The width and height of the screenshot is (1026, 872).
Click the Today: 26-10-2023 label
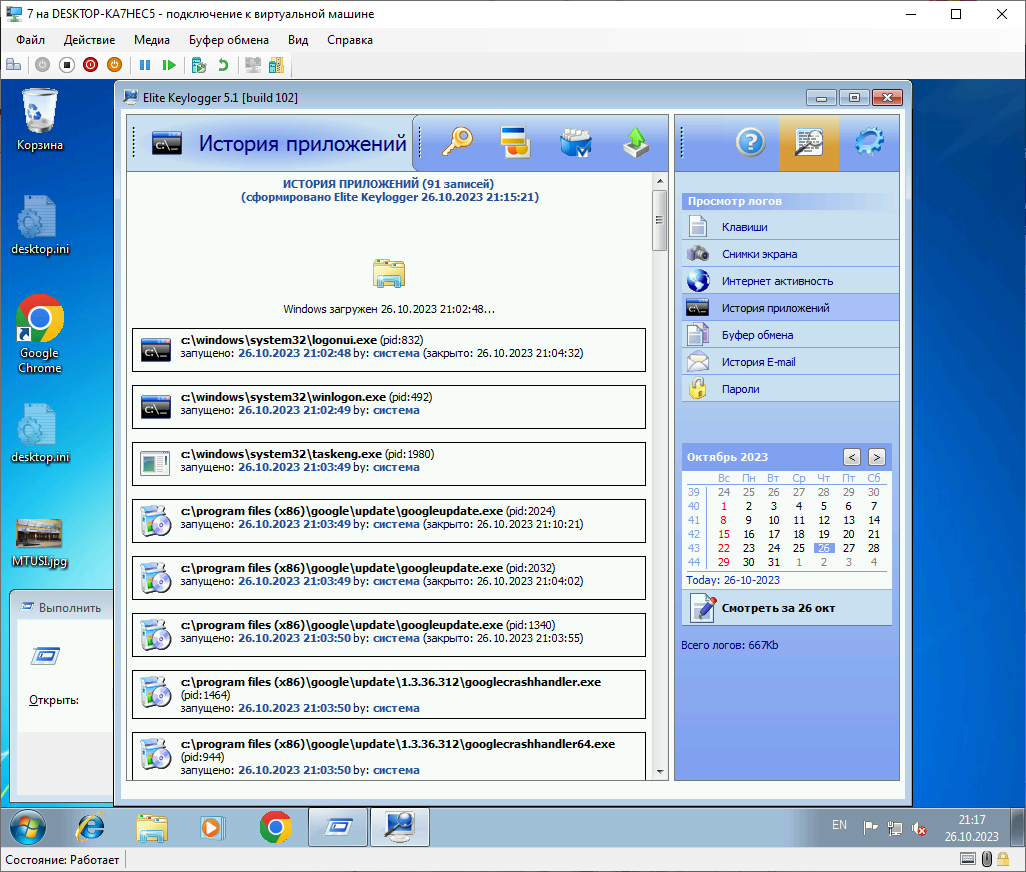tap(733, 580)
